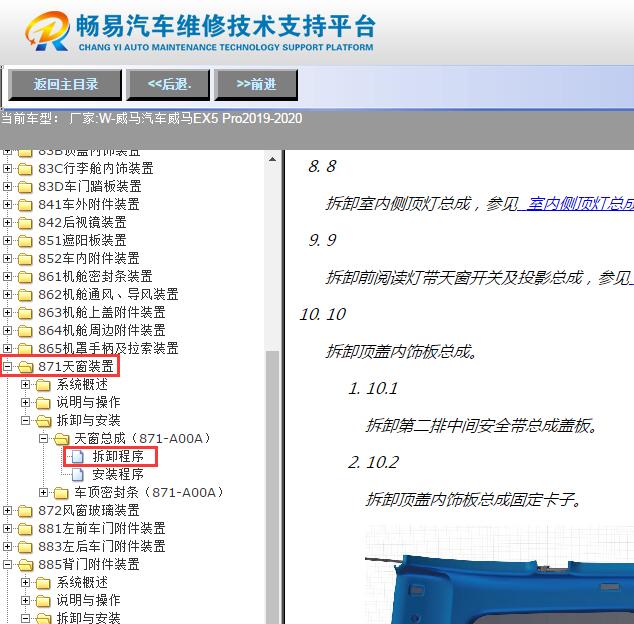
Task: Select the 883左后车门附件装置 tree label
Action: tap(101, 546)
